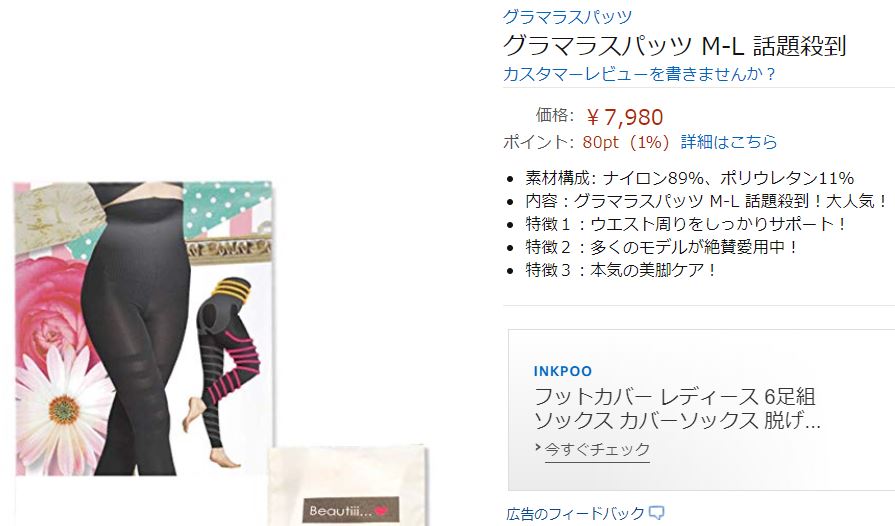Click the INKPOO advertiser name

[x=563, y=371]
